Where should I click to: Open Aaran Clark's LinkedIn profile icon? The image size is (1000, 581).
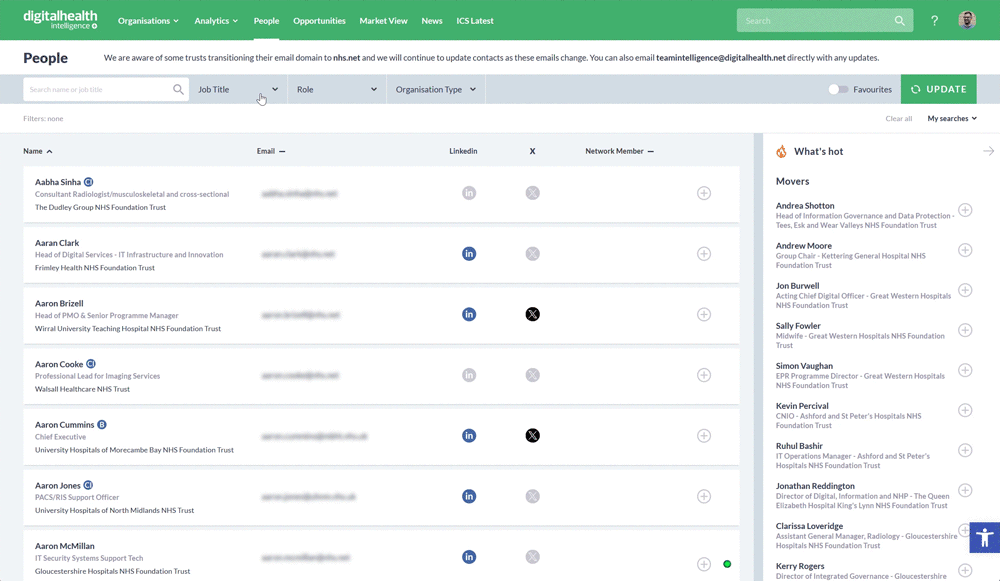(x=469, y=254)
